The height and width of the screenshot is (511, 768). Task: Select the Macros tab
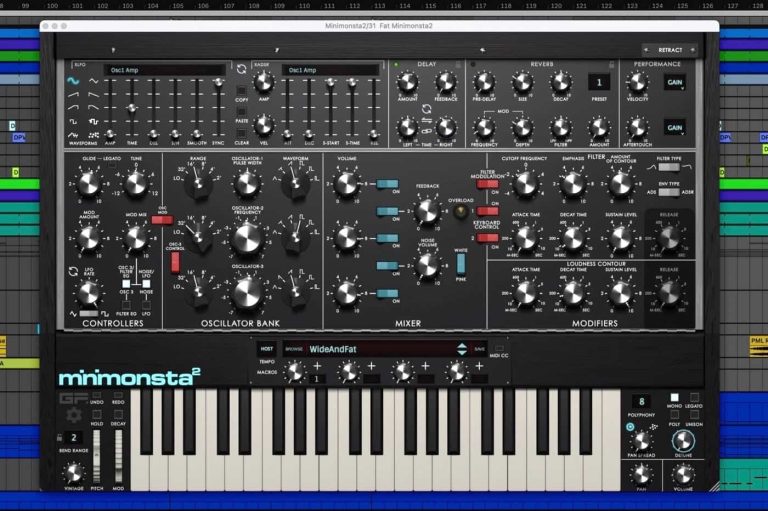tap(266, 372)
